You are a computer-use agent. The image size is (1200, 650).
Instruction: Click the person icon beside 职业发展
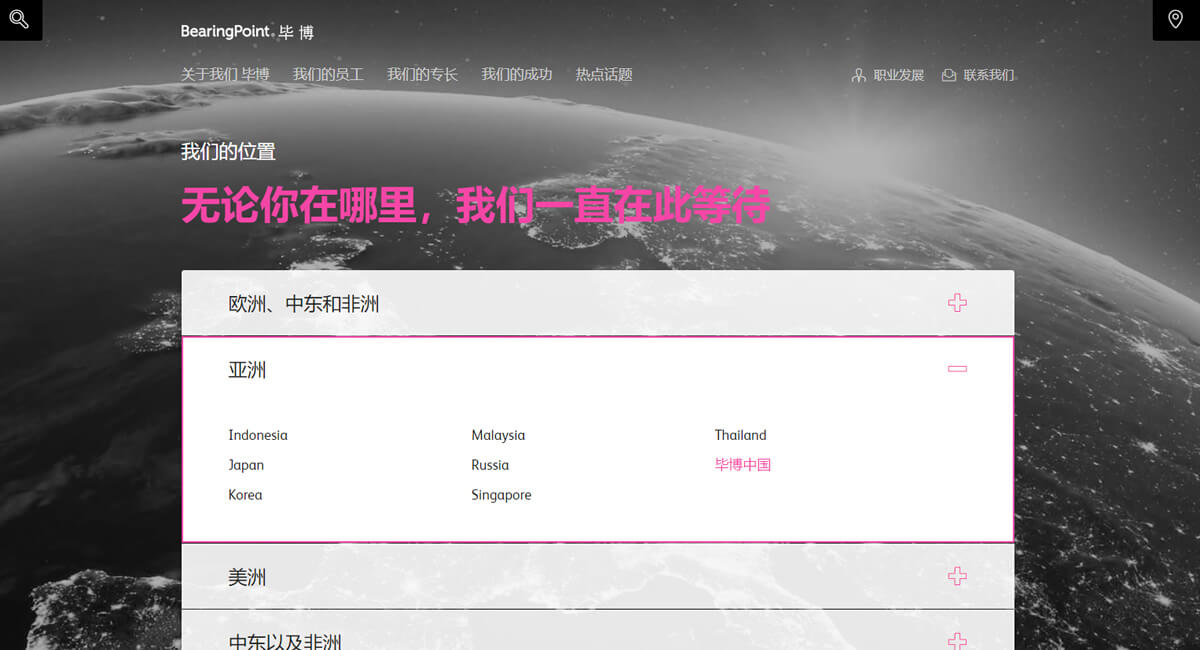coord(858,75)
